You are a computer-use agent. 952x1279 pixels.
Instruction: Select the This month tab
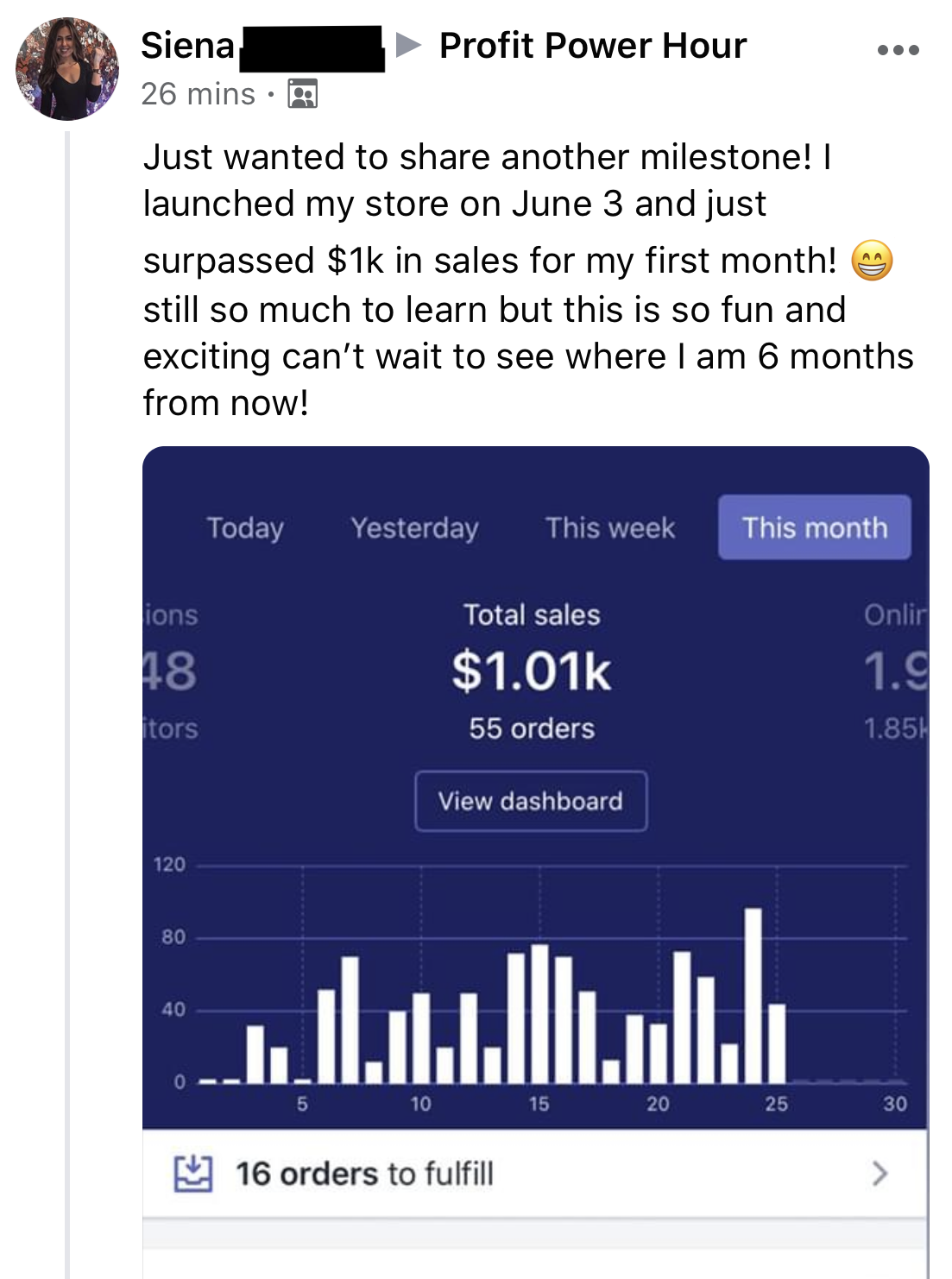point(815,527)
